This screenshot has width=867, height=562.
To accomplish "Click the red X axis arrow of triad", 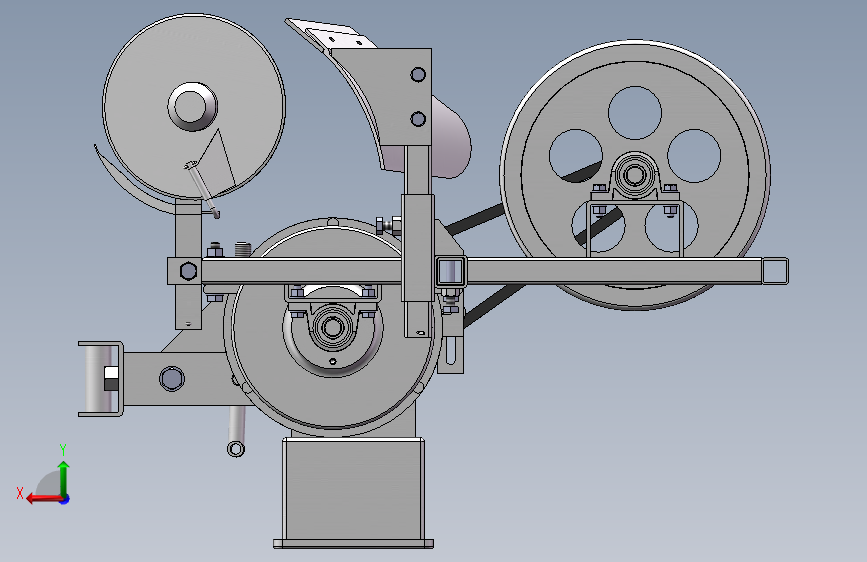I will point(43,499).
